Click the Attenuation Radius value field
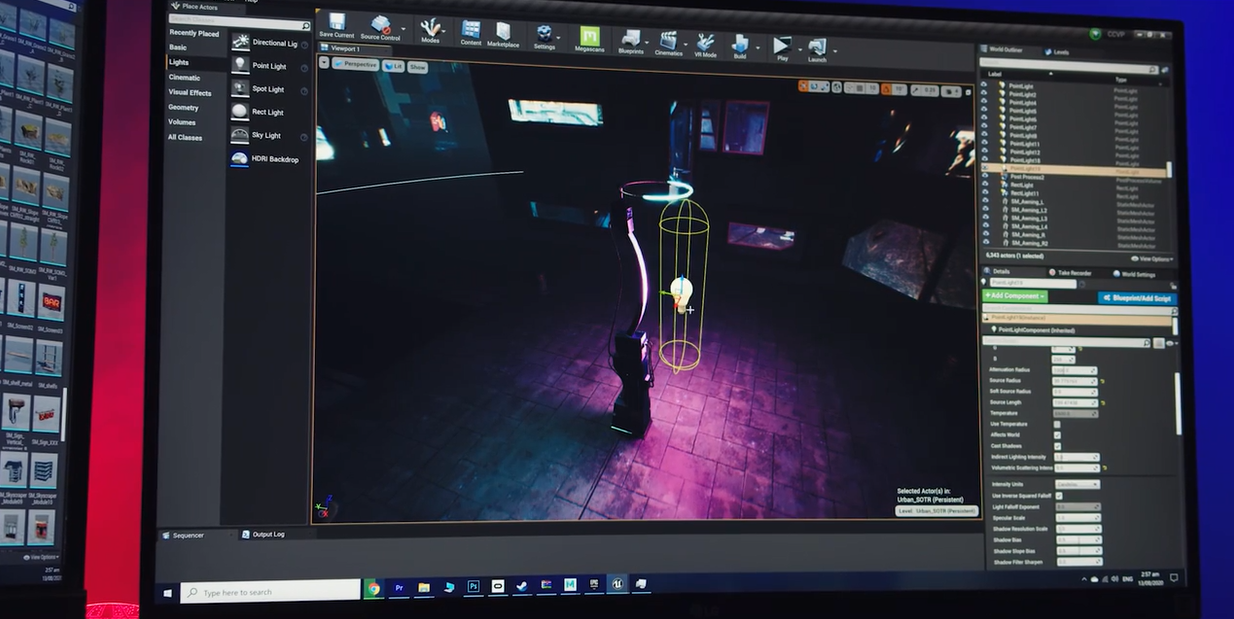This screenshot has height=619, width=1234. click(x=1074, y=370)
